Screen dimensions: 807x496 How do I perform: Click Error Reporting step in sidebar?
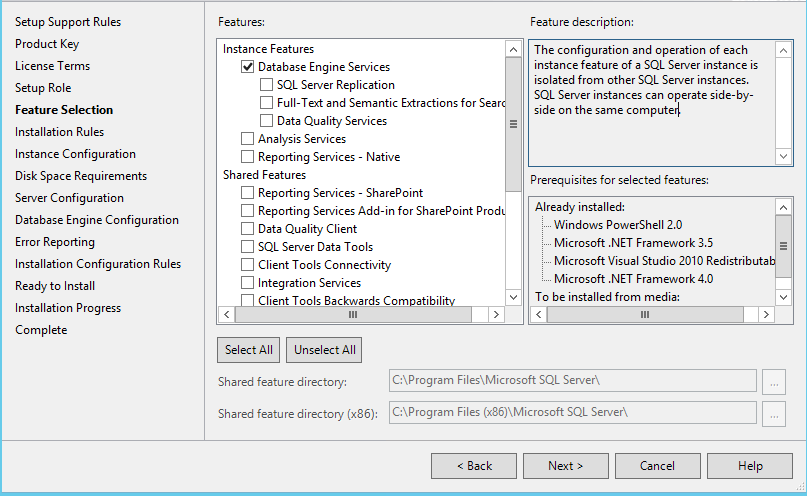(x=55, y=242)
